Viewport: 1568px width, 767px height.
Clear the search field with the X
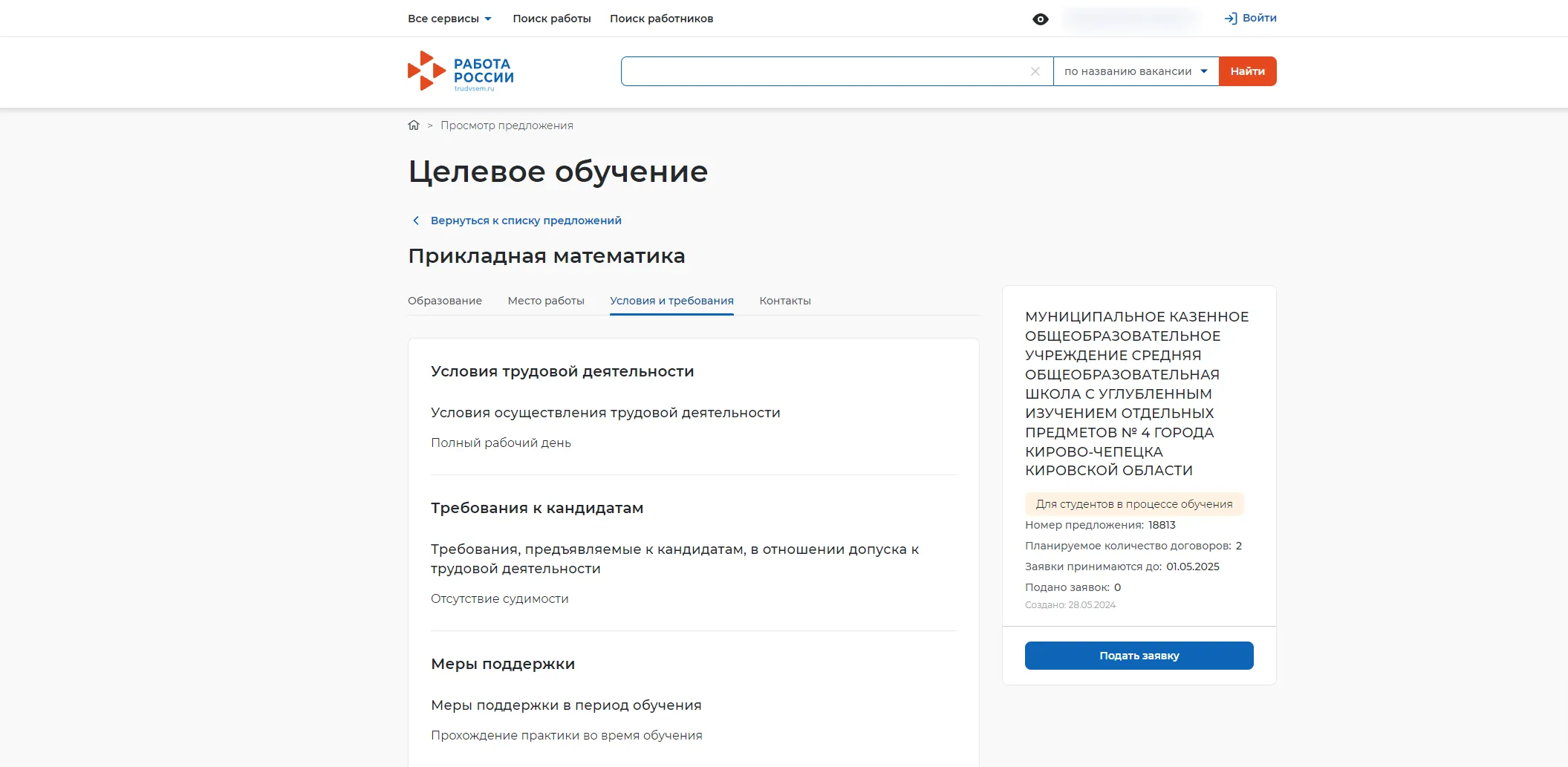click(1035, 71)
